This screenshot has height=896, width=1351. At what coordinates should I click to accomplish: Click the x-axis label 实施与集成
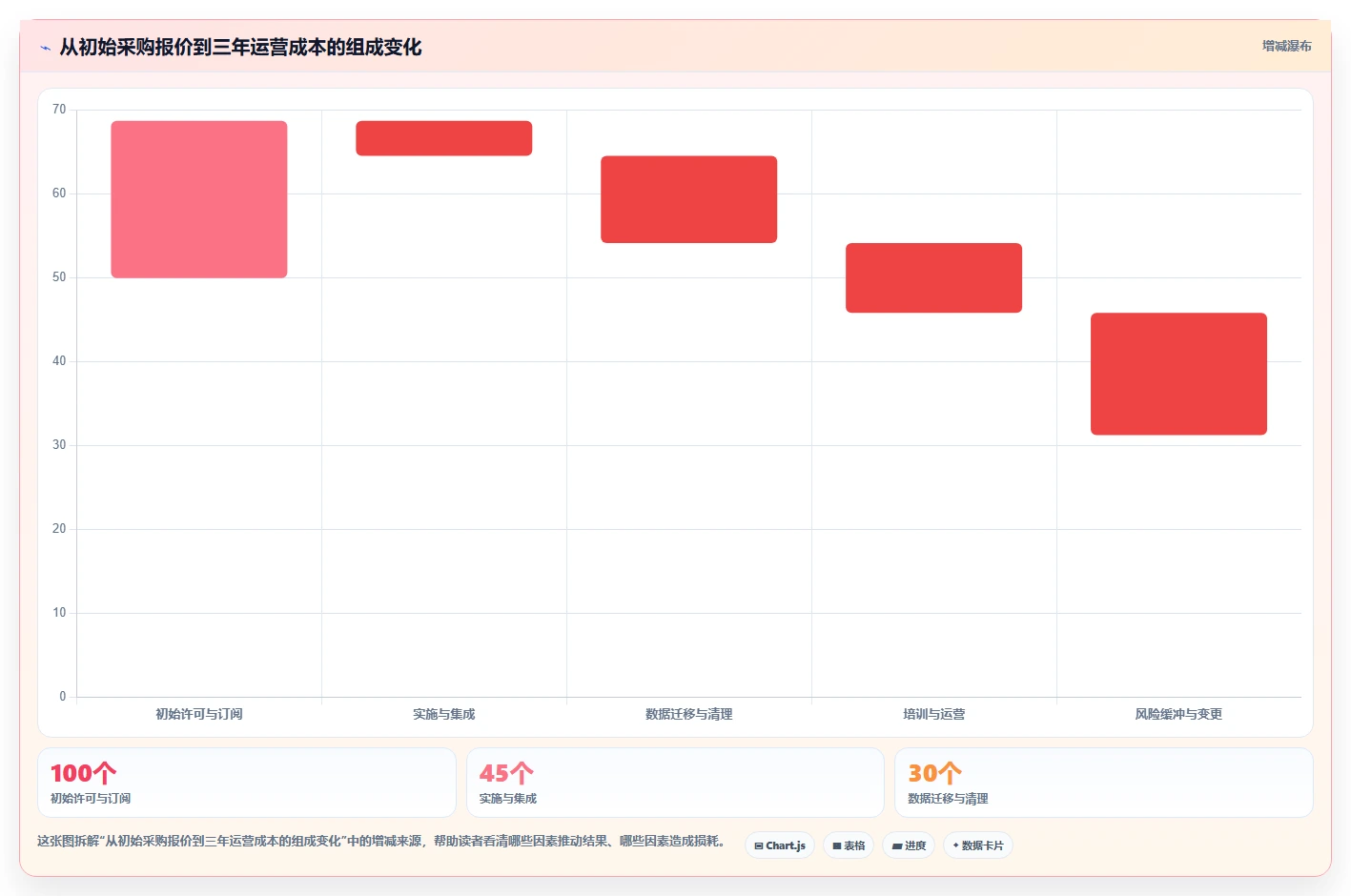444,714
